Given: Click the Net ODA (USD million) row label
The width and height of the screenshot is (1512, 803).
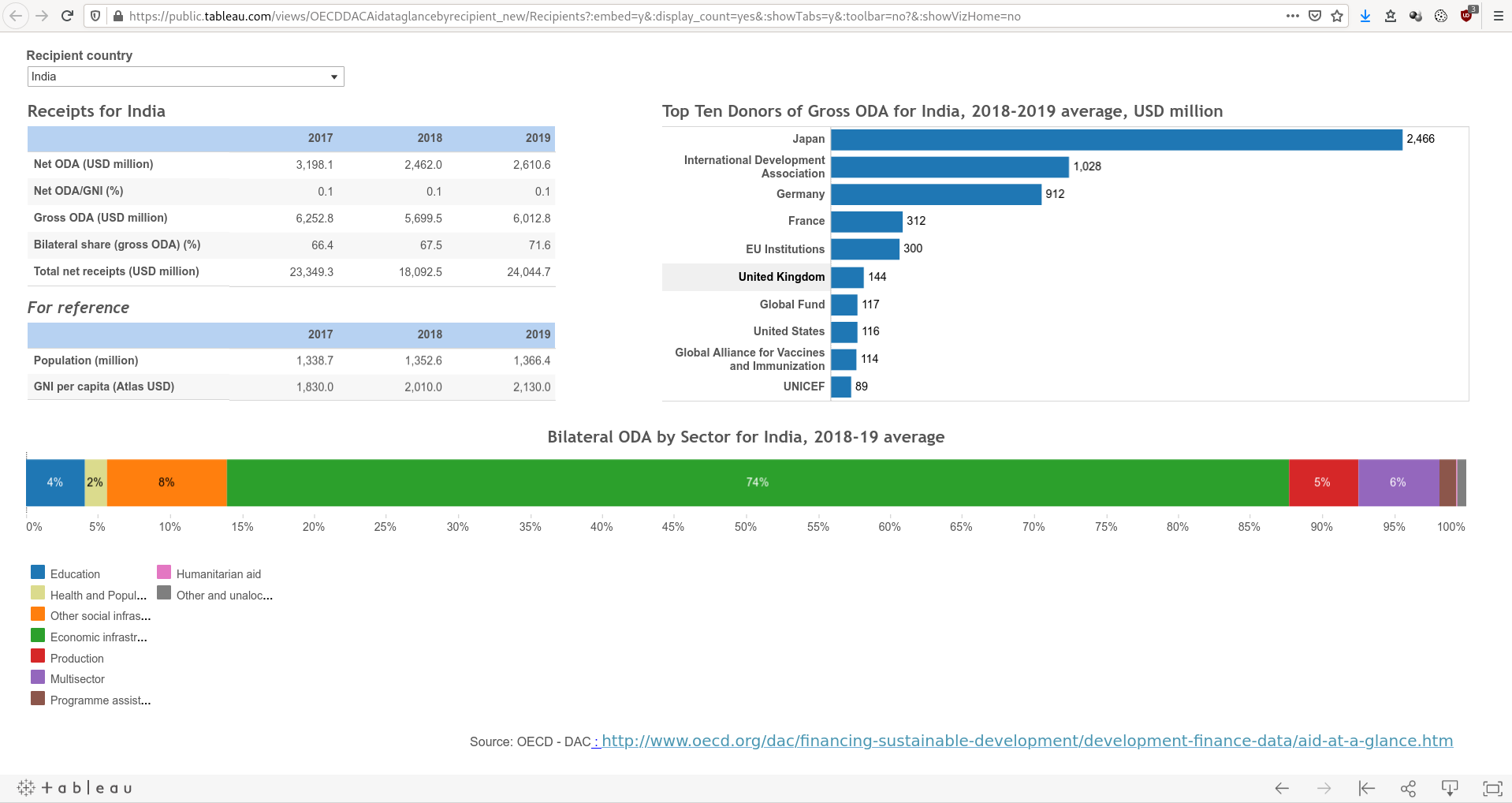Looking at the screenshot, I should pos(93,164).
